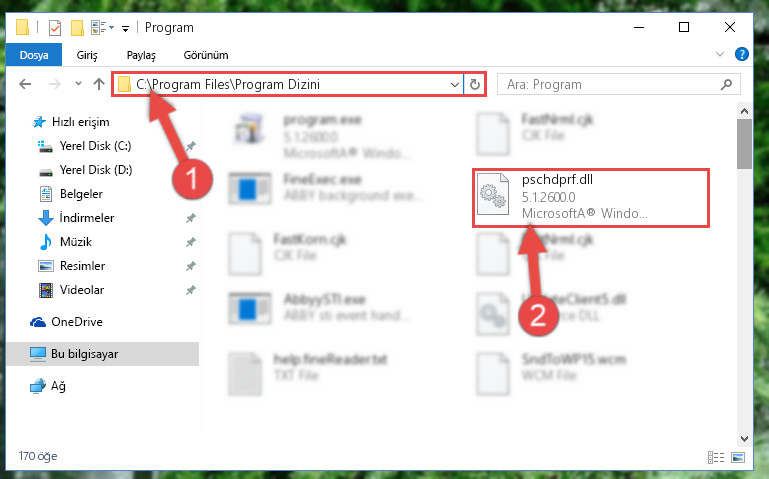Click the search magnifier icon

pos(726,84)
